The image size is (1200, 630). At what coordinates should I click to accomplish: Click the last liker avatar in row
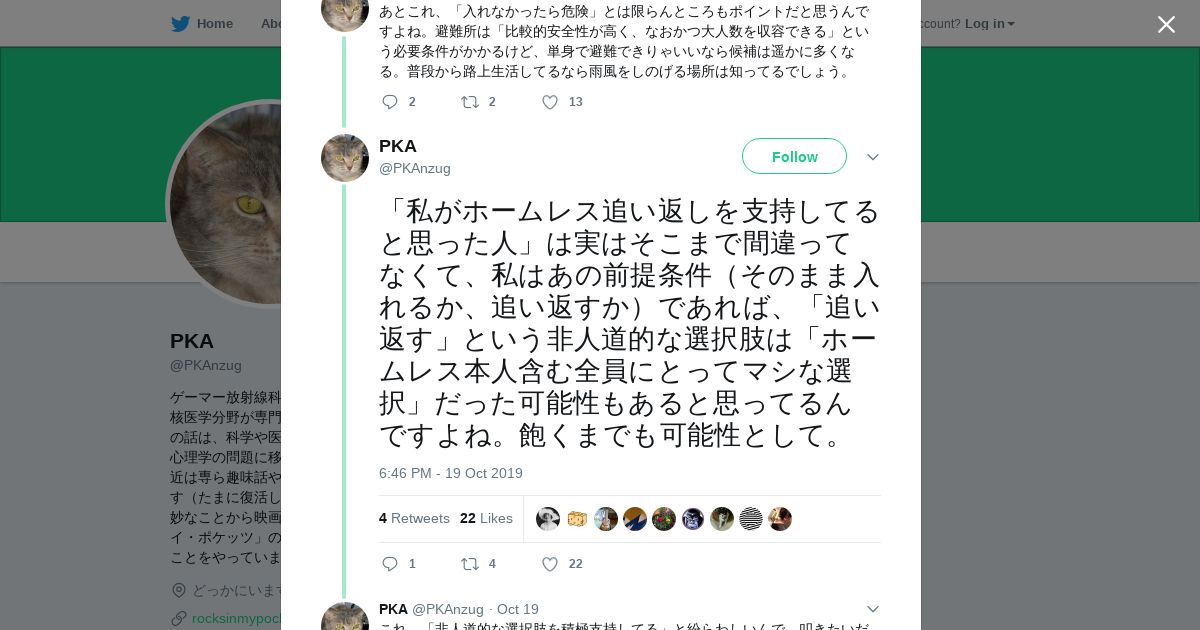pos(780,519)
